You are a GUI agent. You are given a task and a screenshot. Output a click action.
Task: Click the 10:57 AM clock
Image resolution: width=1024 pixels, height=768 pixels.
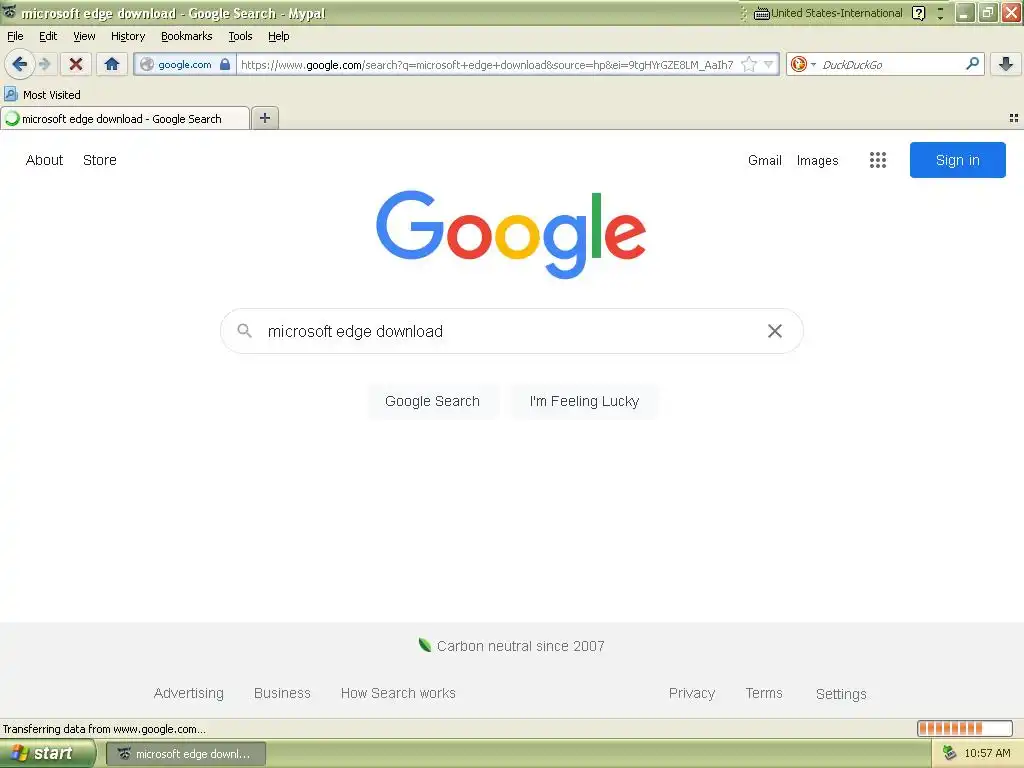[987, 754]
